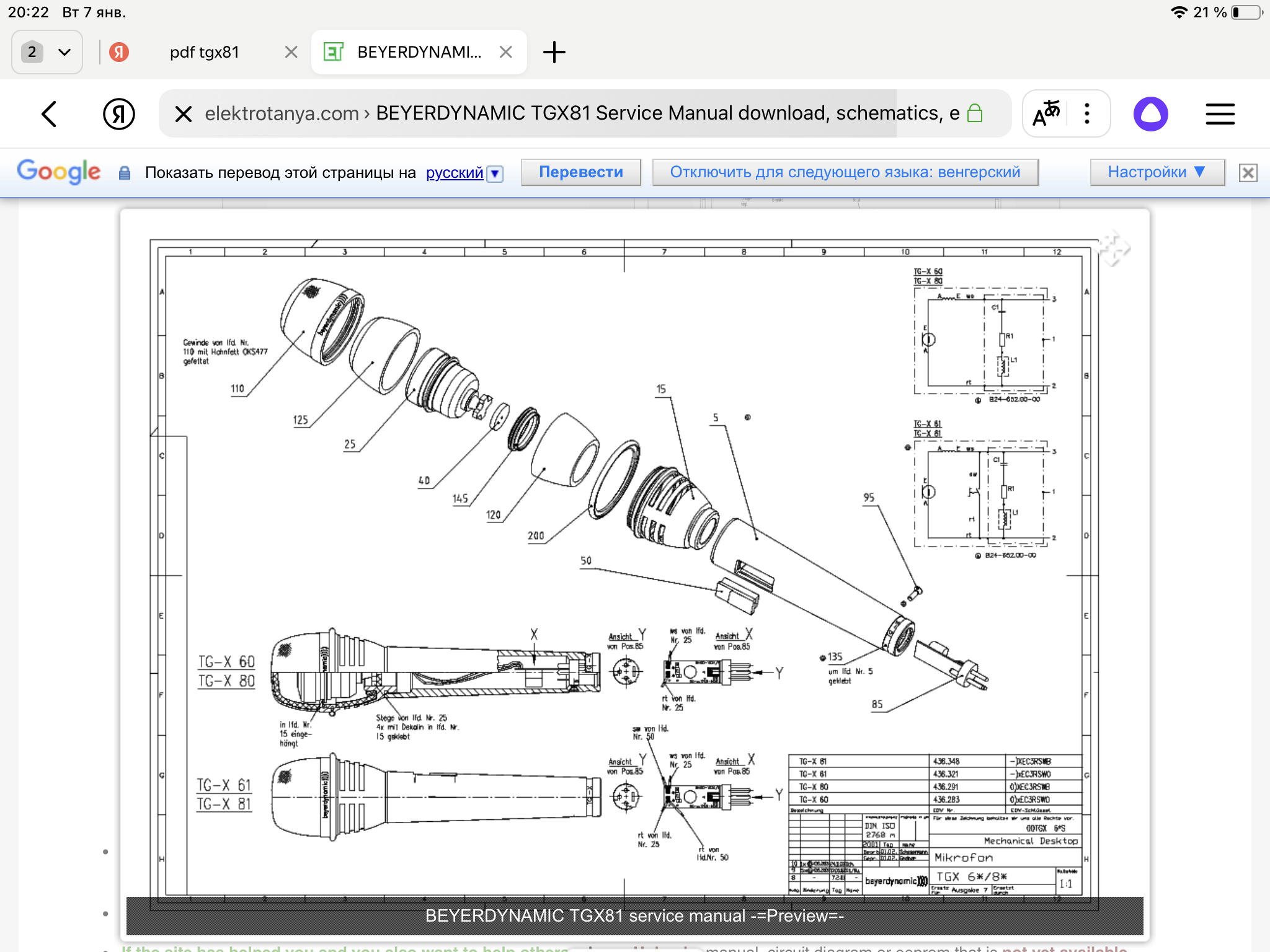Click the Google logo in translate bar
Viewport: 1270px width, 952px height.
(x=58, y=172)
